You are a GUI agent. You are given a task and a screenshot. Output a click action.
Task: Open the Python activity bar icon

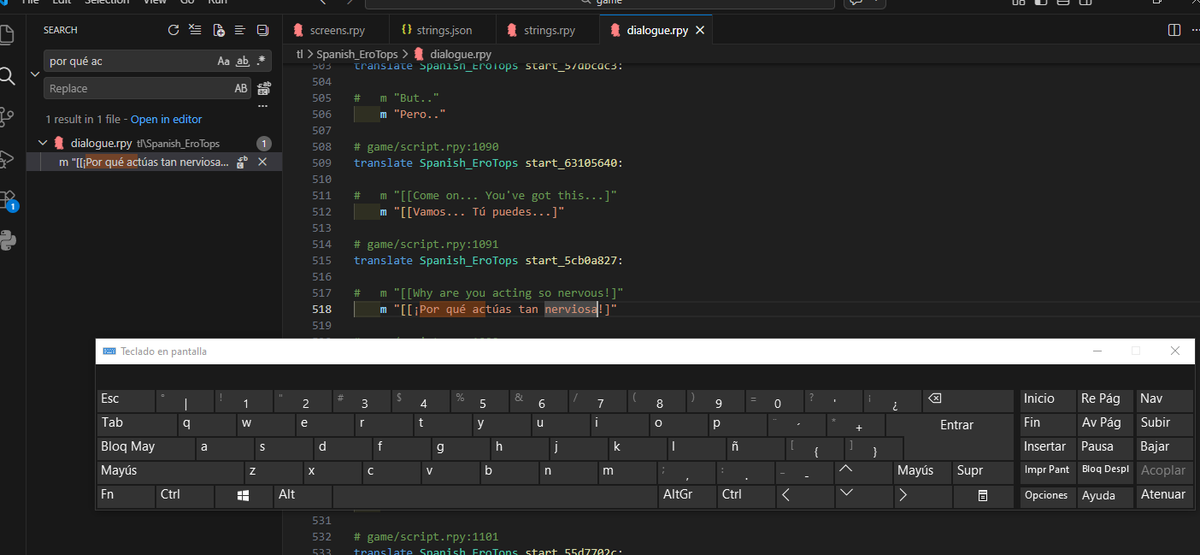7,240
